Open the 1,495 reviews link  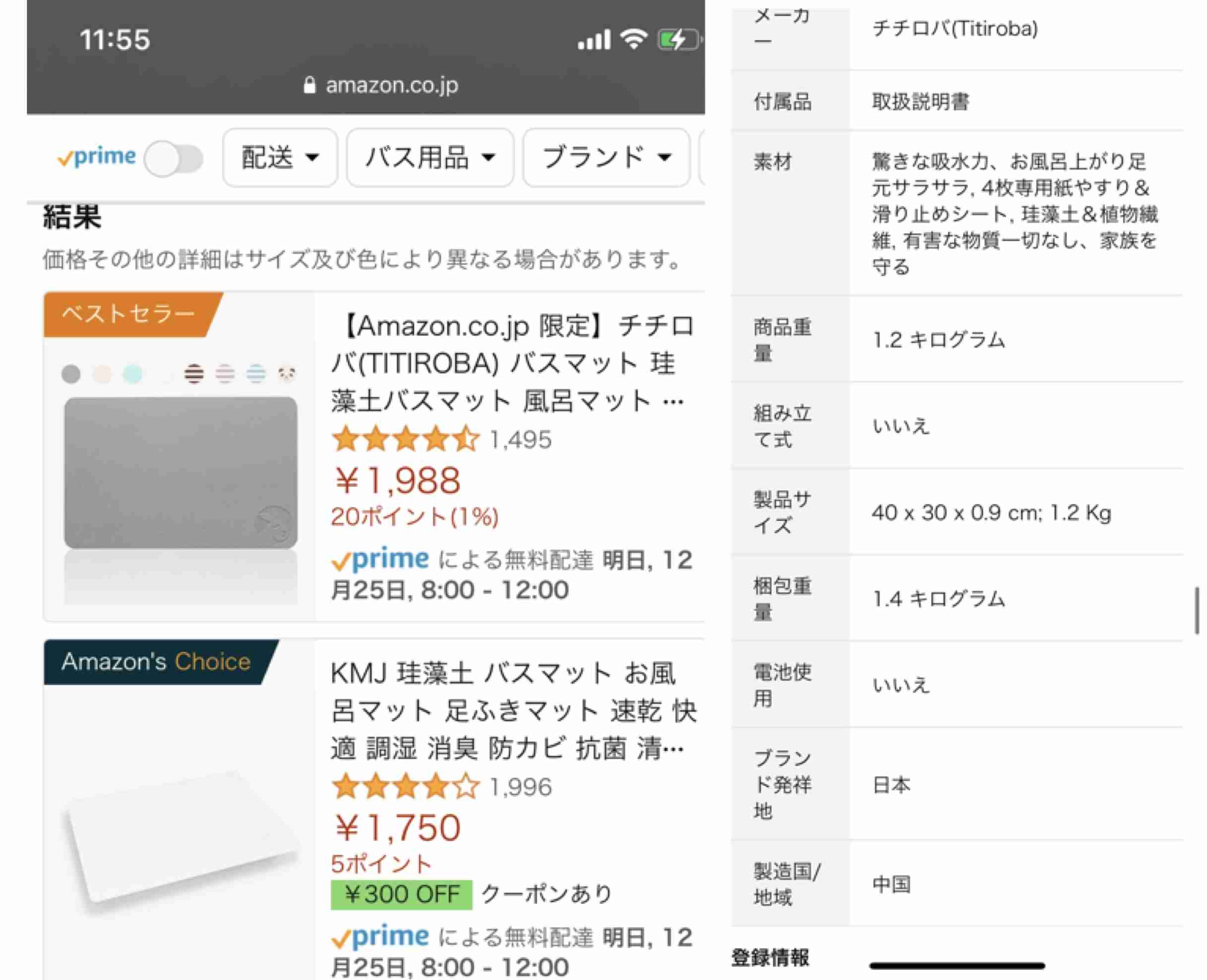(x=520, y=440)
